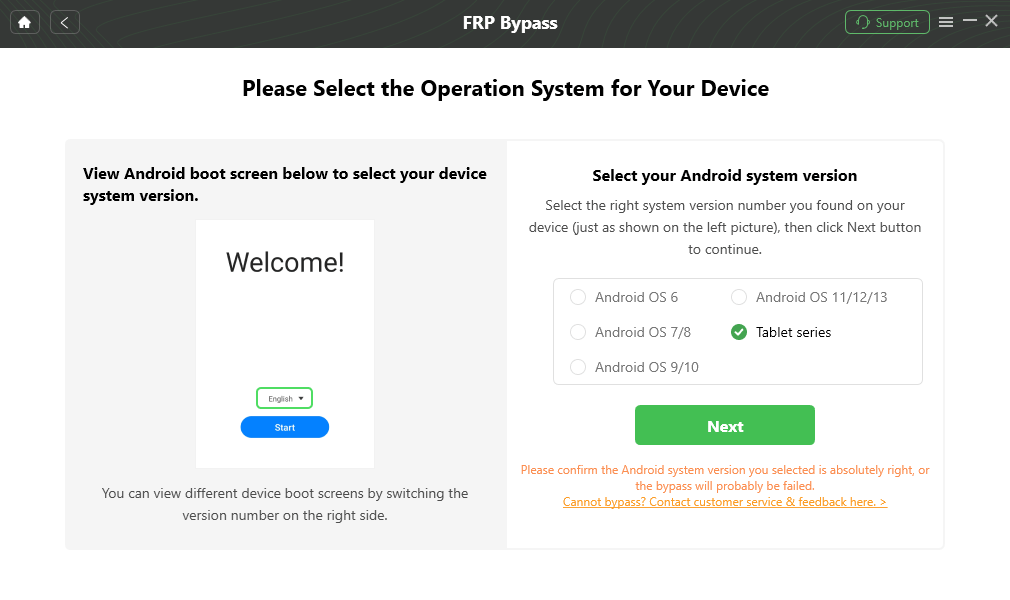Pick the Android OS 11/12/13 option

click(739, 297)
